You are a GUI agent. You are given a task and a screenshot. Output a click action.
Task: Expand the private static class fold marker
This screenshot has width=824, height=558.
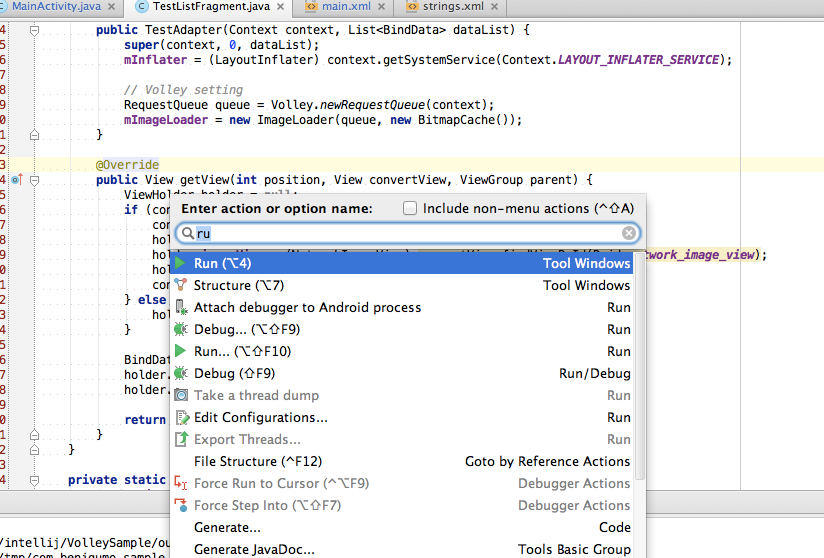[34, 480]
